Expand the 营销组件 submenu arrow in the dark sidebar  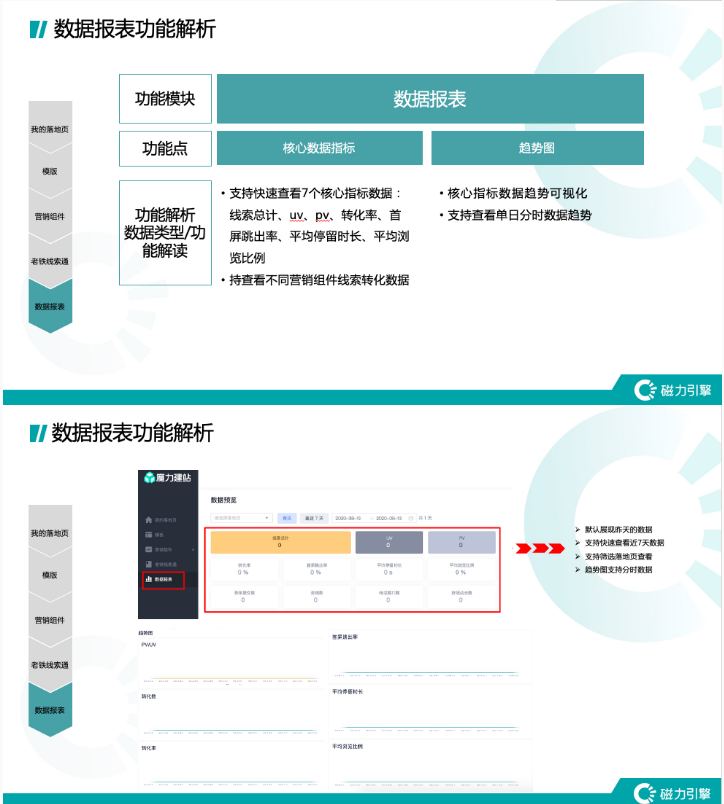pyautogui.click(x=193, y=550)
